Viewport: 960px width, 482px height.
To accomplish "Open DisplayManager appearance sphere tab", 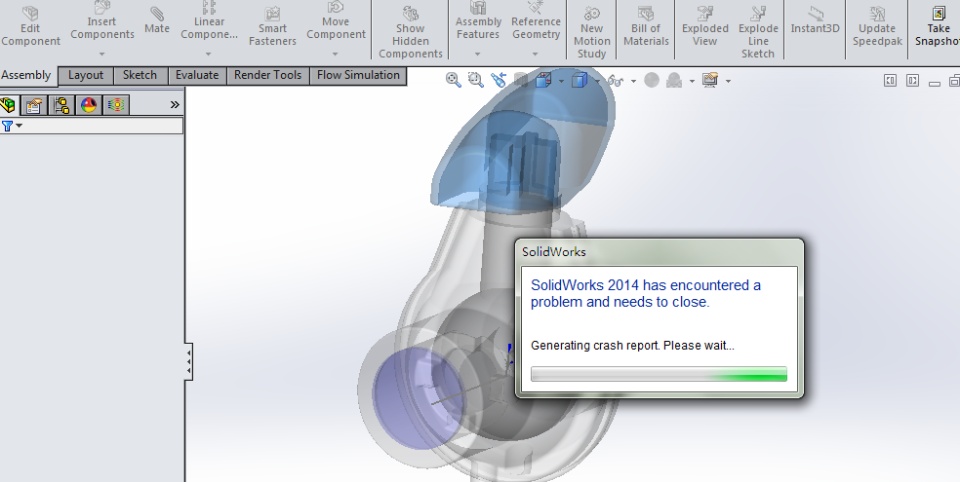I will point(89,105).
